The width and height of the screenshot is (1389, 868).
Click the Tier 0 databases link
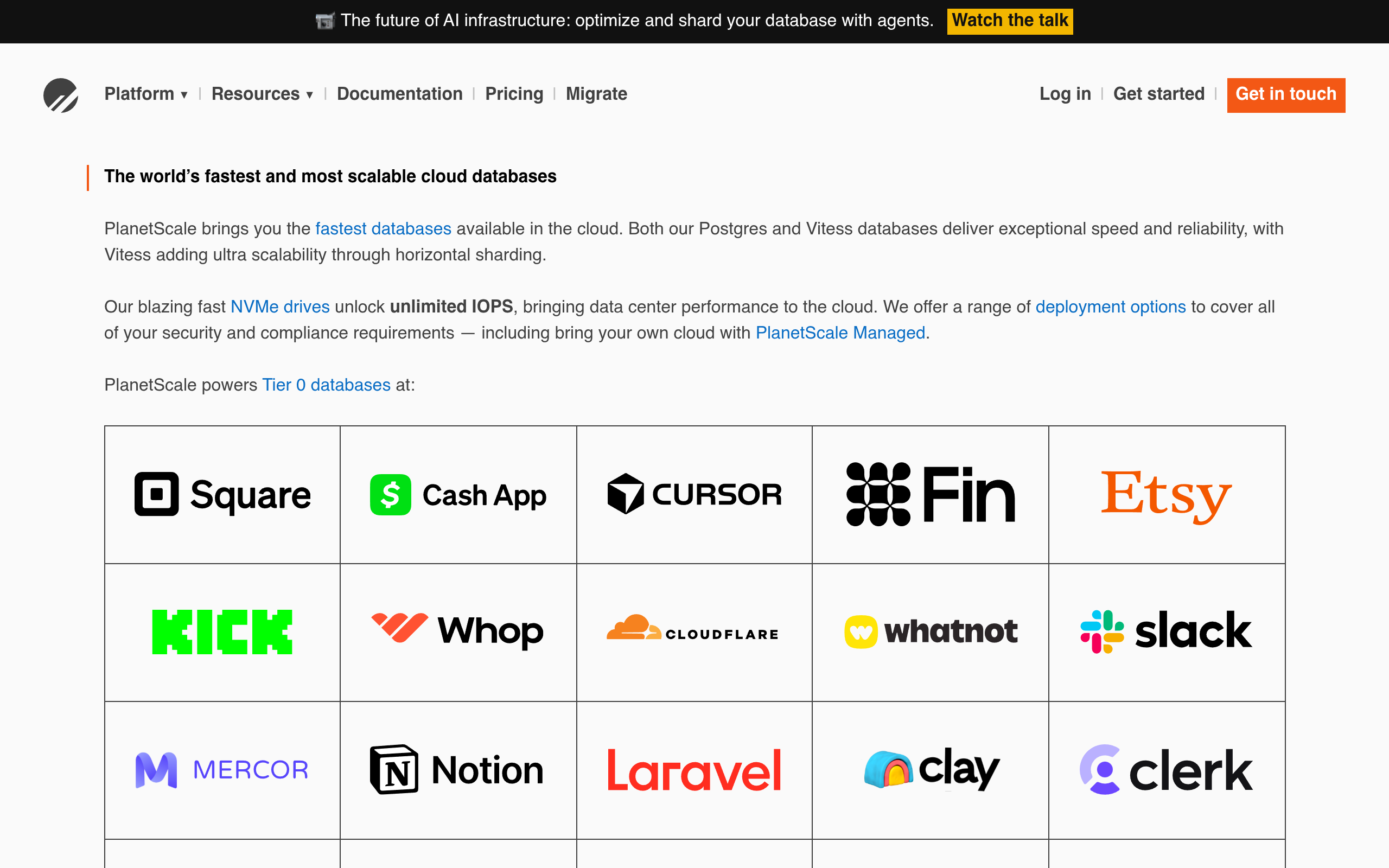[327, 385]
